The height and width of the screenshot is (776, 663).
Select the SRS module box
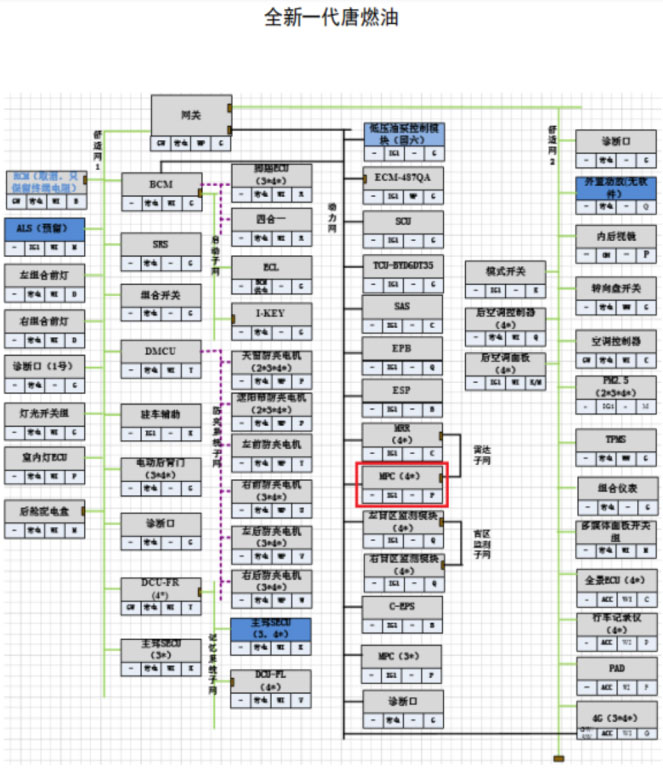click(161, 252)
